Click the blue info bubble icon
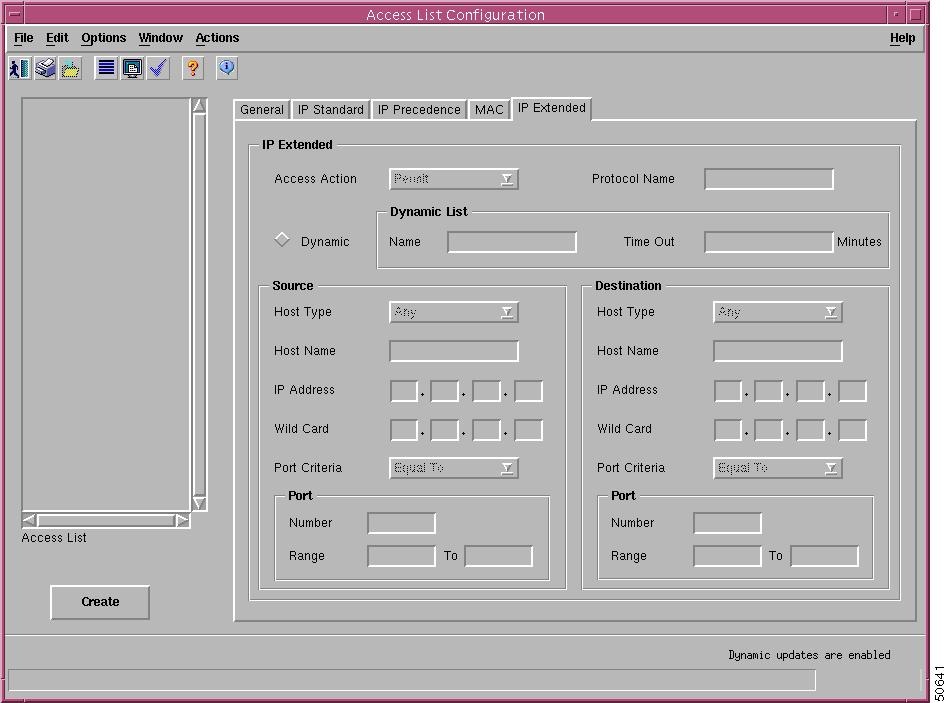The width and height of the screenshot is (946, 703). 227,68
